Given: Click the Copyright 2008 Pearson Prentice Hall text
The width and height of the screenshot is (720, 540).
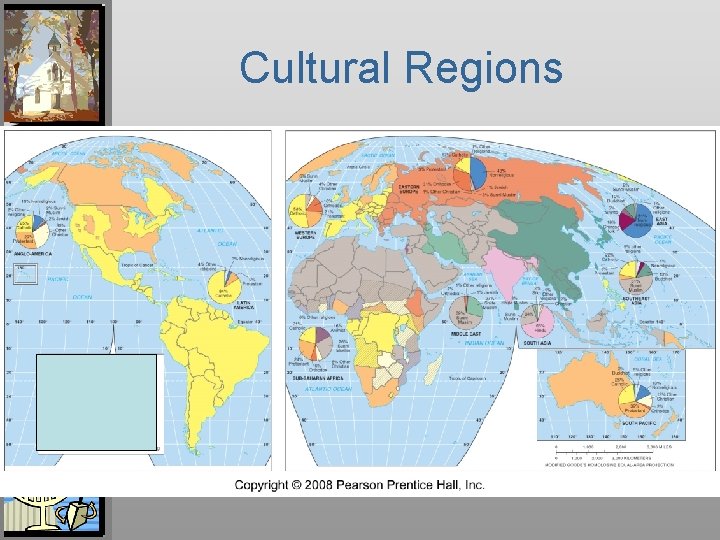Looking at the screenshot, I should pyautogui.click(x=360, y=484).
